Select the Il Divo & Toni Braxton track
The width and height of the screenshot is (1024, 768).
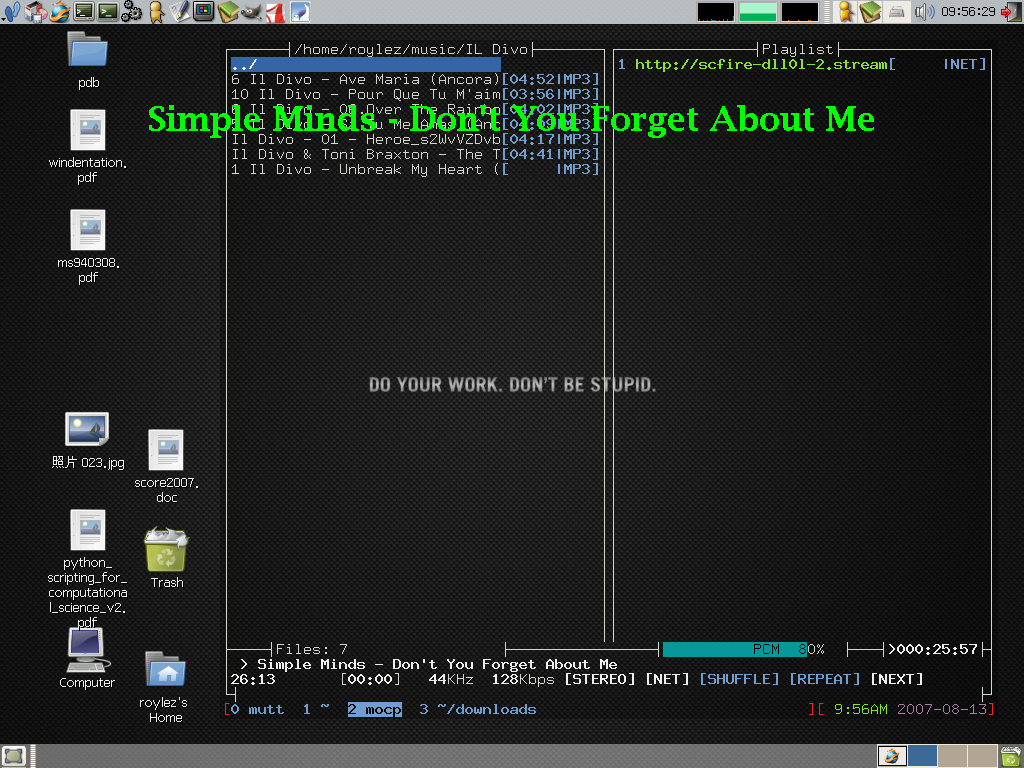coord(415,154)
